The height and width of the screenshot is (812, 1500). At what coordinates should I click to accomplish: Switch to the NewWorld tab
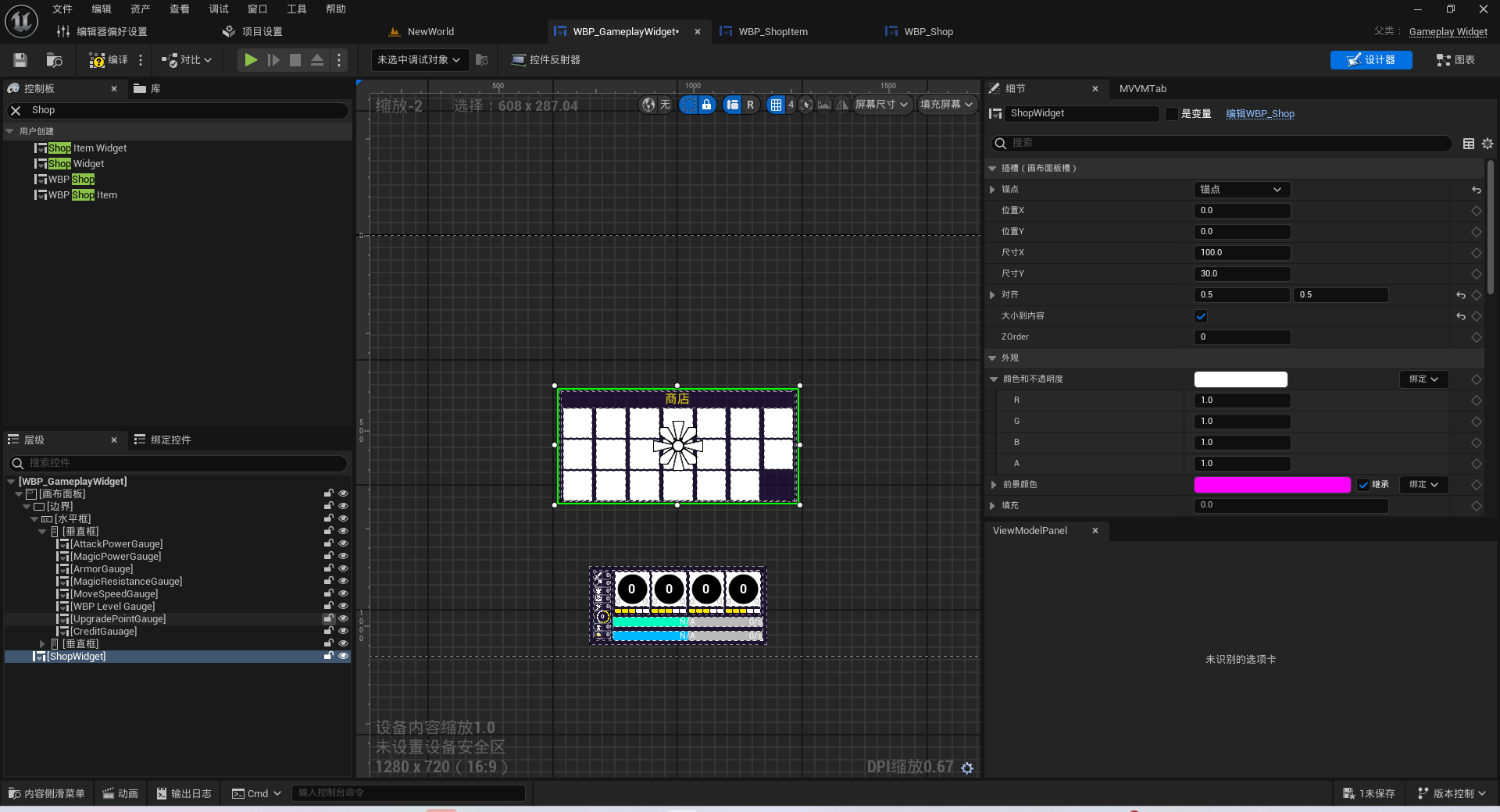(x=430, y=32)
